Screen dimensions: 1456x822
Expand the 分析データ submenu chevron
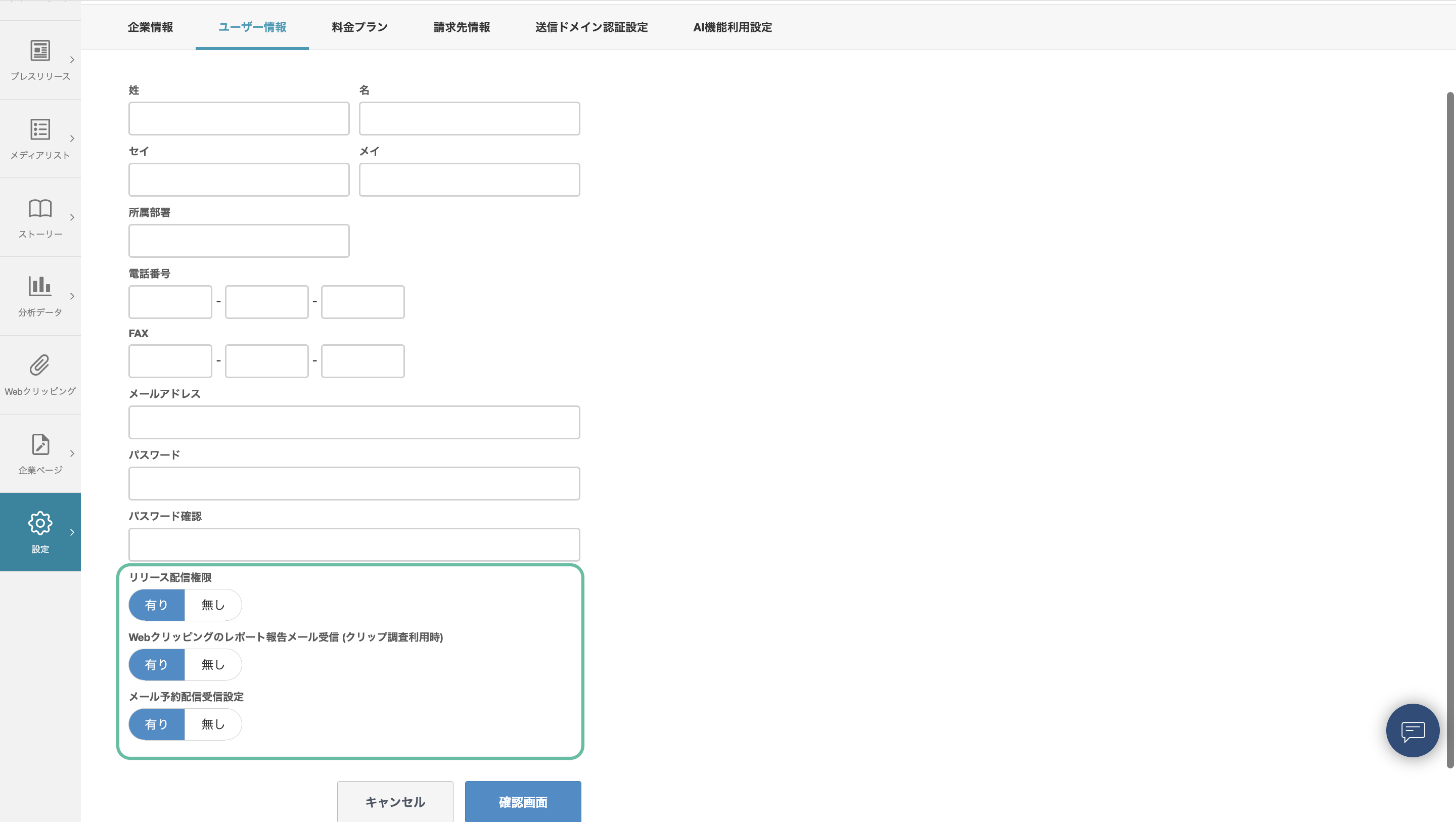(x=72, y=296)
